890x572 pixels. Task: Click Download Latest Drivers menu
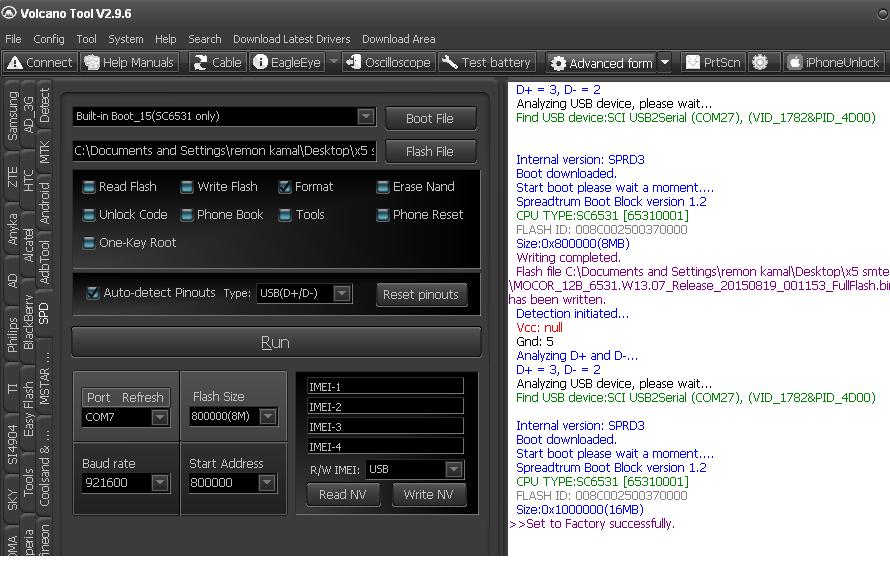[x=292, y=39]
